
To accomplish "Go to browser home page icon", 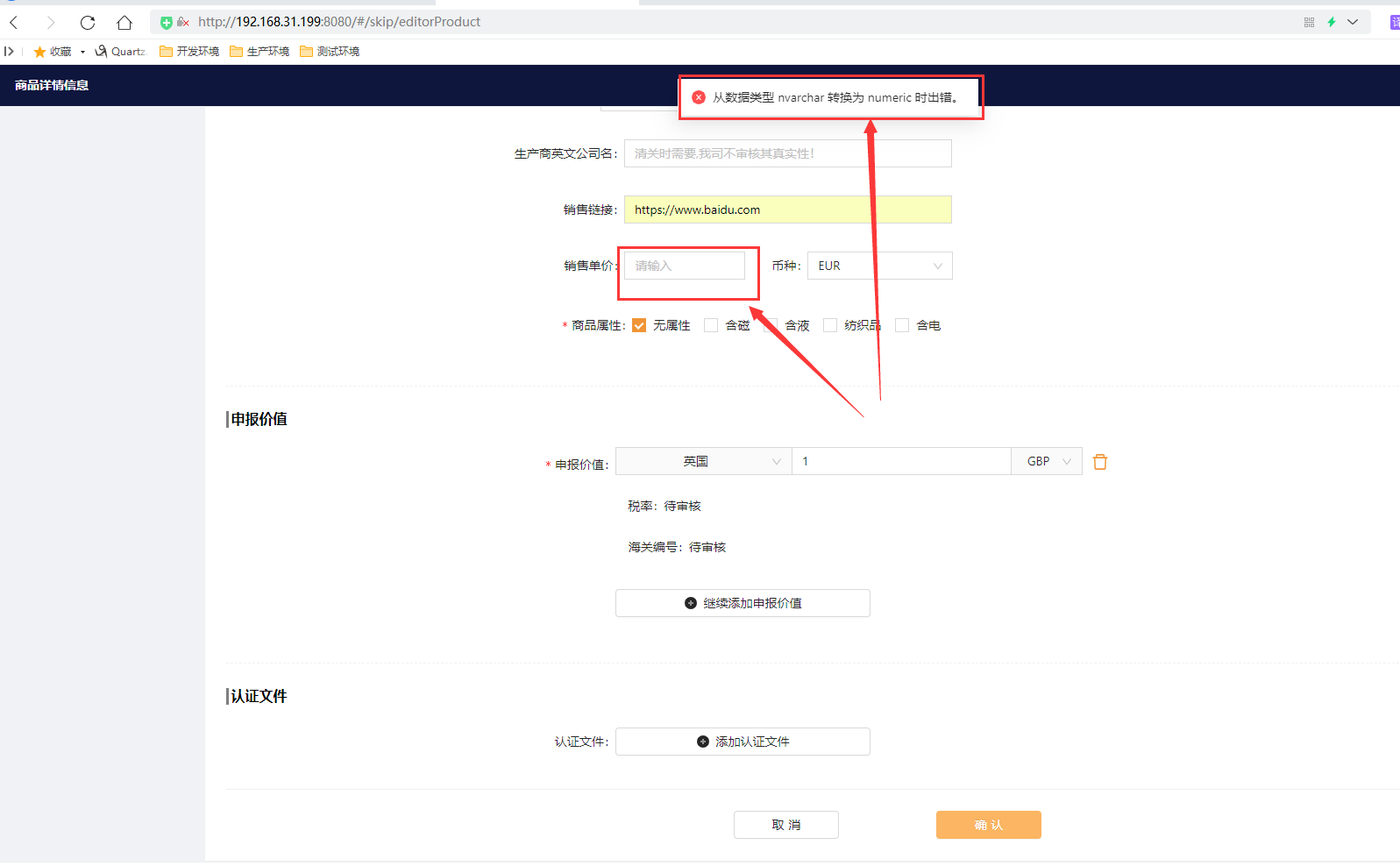I will (x=124, y=22).
